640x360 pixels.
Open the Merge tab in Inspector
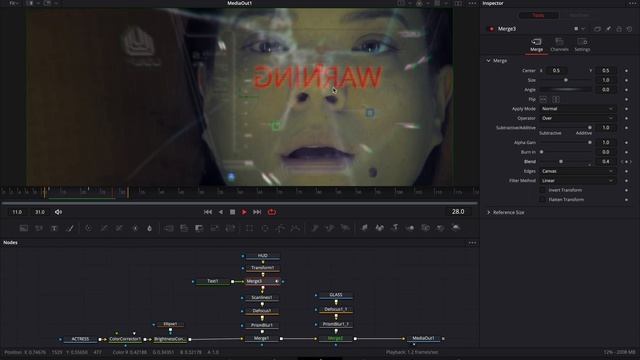click(536, 45)
